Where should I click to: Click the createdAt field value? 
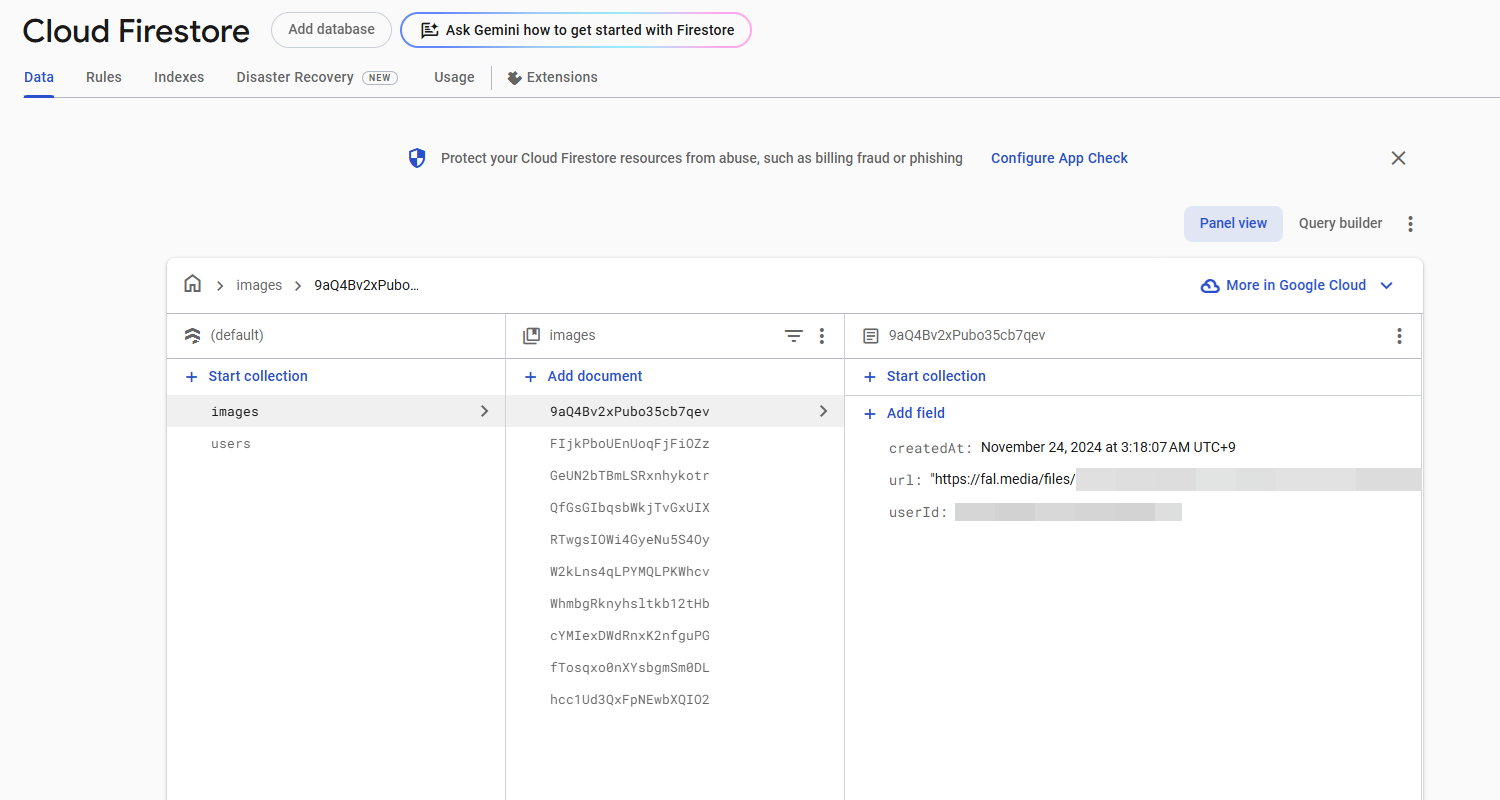tap(1108, 447)
